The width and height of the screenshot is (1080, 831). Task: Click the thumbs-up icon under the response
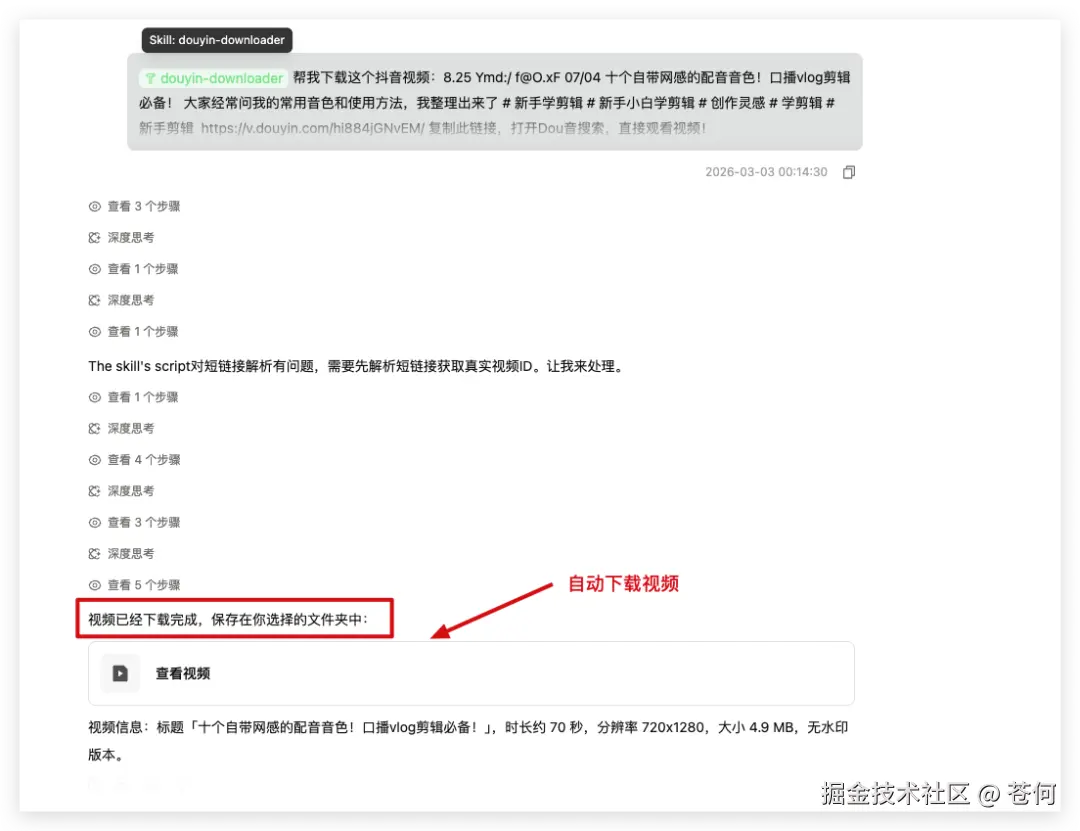point(185,784)
